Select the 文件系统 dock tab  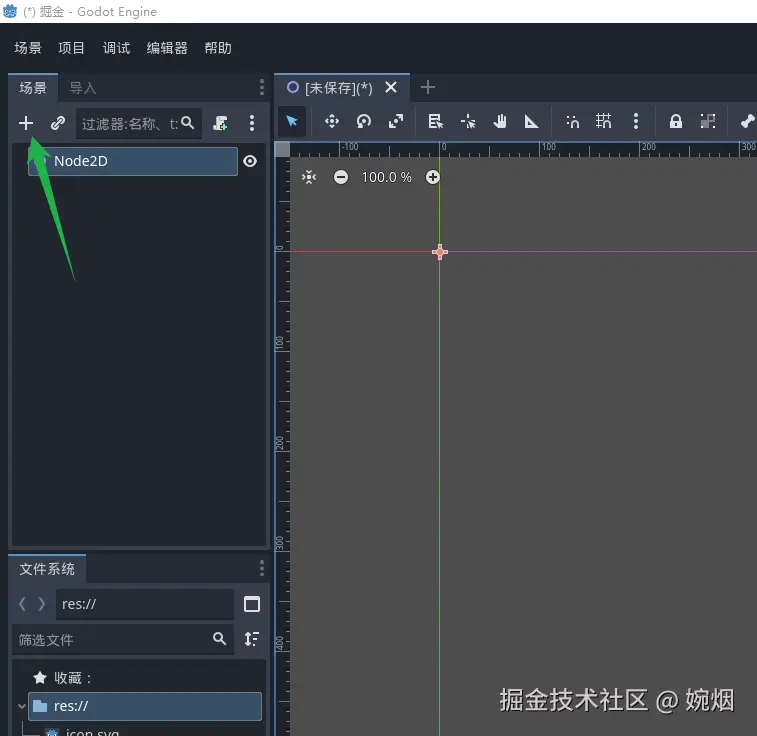(47, 569)
